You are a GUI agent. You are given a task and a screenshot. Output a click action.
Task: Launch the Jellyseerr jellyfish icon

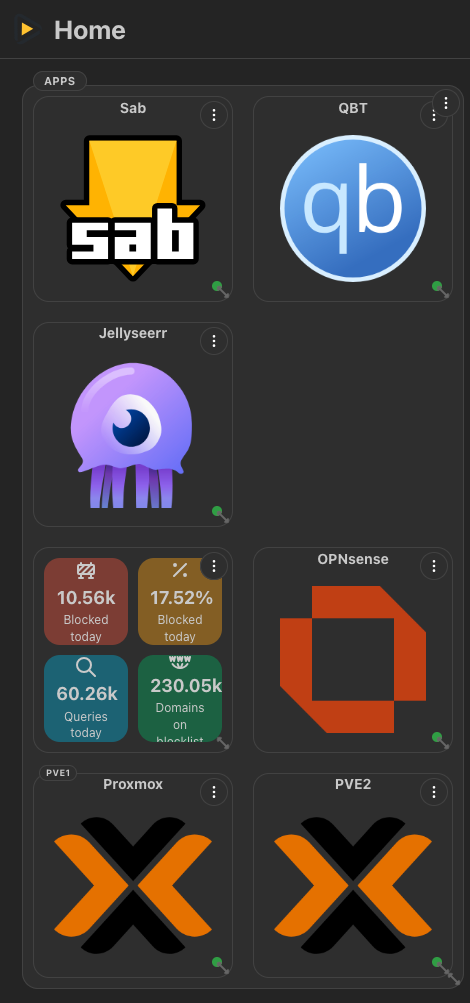[x=132, y=436]
